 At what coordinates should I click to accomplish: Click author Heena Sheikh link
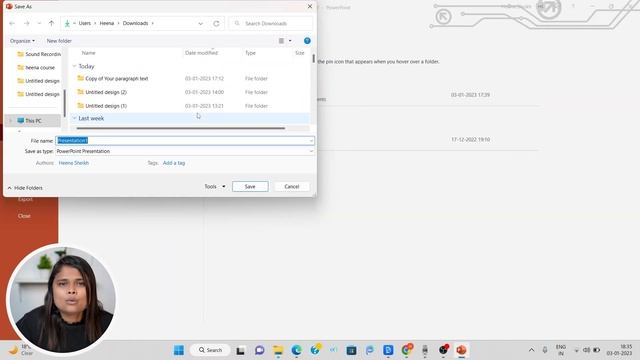pos(73,163)
